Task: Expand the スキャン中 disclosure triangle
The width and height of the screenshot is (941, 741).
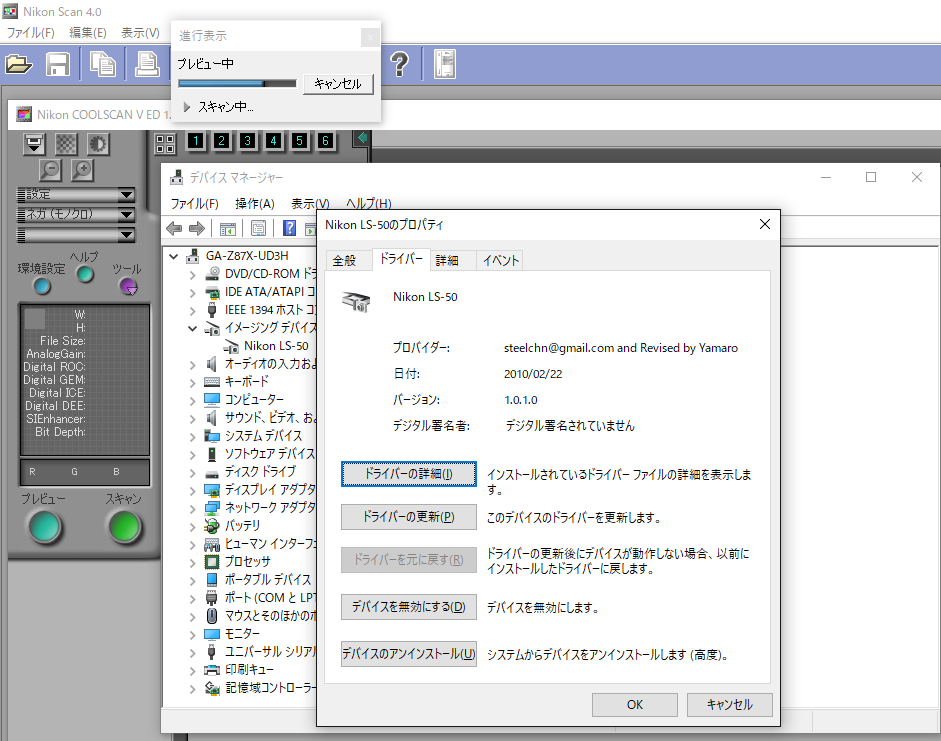Action: (x=187, y=107)
